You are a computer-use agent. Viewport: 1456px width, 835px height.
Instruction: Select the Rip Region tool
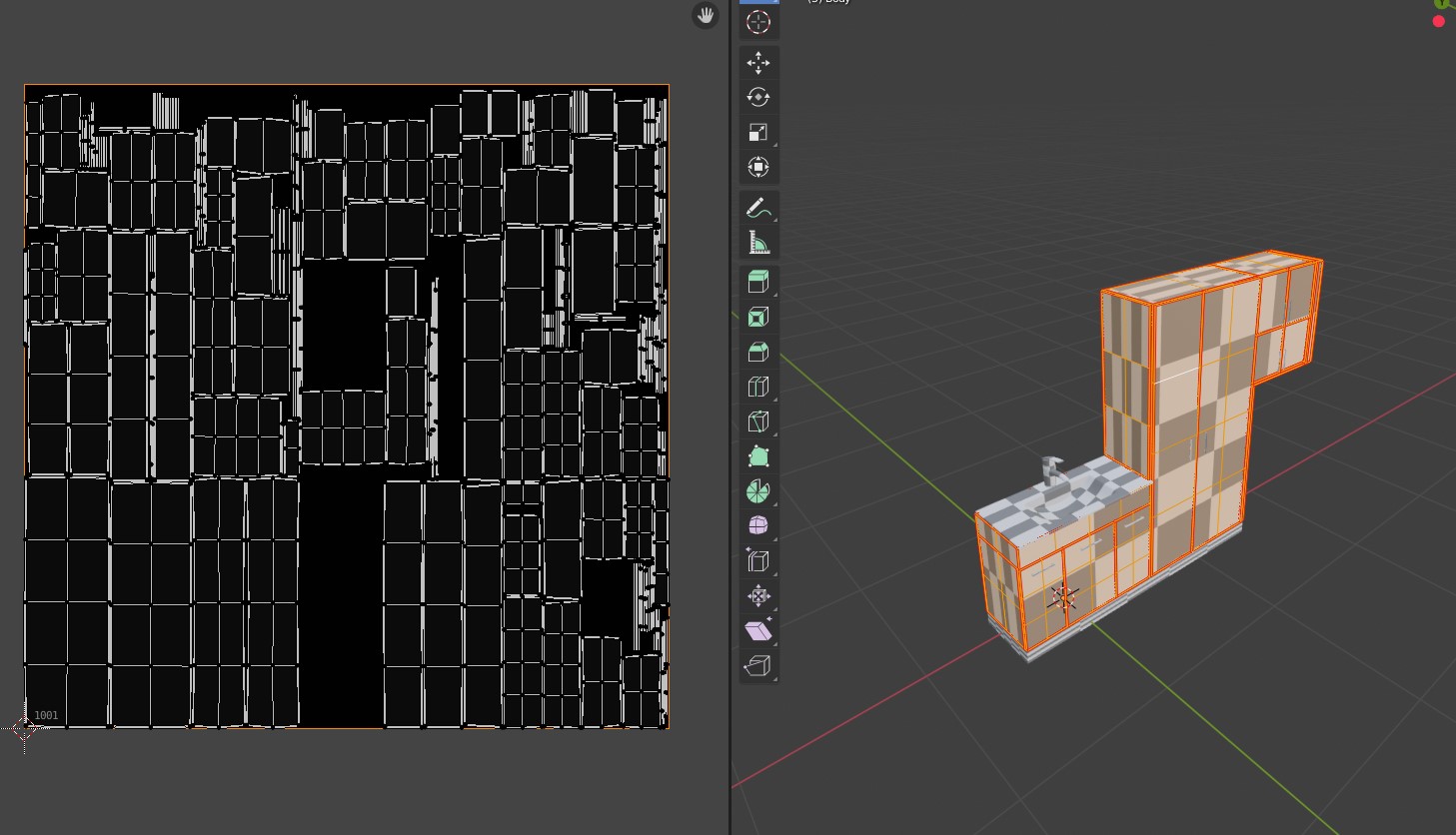758,666
